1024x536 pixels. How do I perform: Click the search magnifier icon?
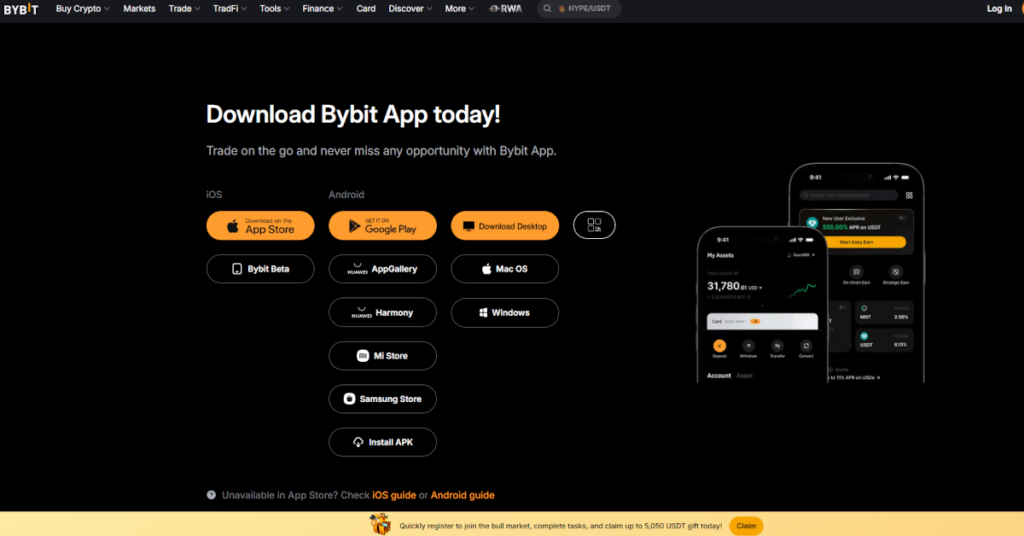tap(547, 8)
